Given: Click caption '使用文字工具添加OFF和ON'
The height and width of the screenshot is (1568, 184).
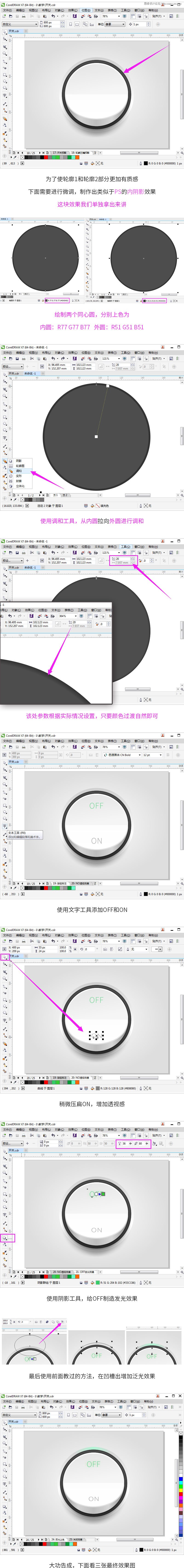Looking at the screenshot, I should 92,909.
